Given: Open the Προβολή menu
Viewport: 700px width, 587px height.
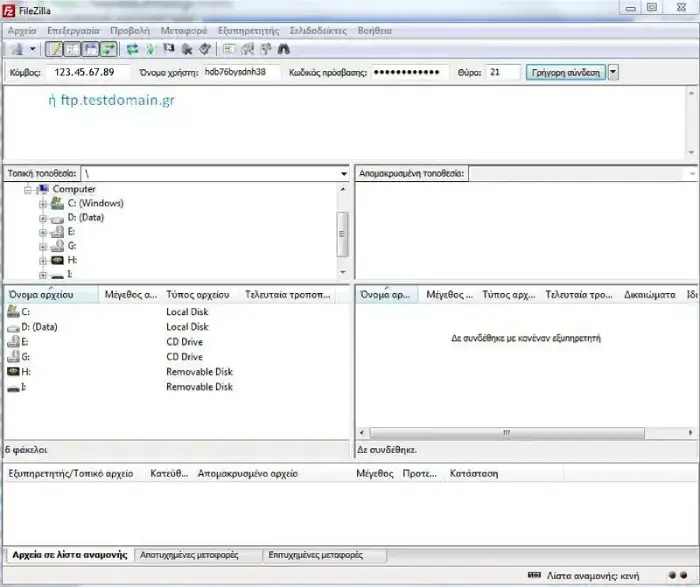Looking at the screenshot, I should click(130, 31).
